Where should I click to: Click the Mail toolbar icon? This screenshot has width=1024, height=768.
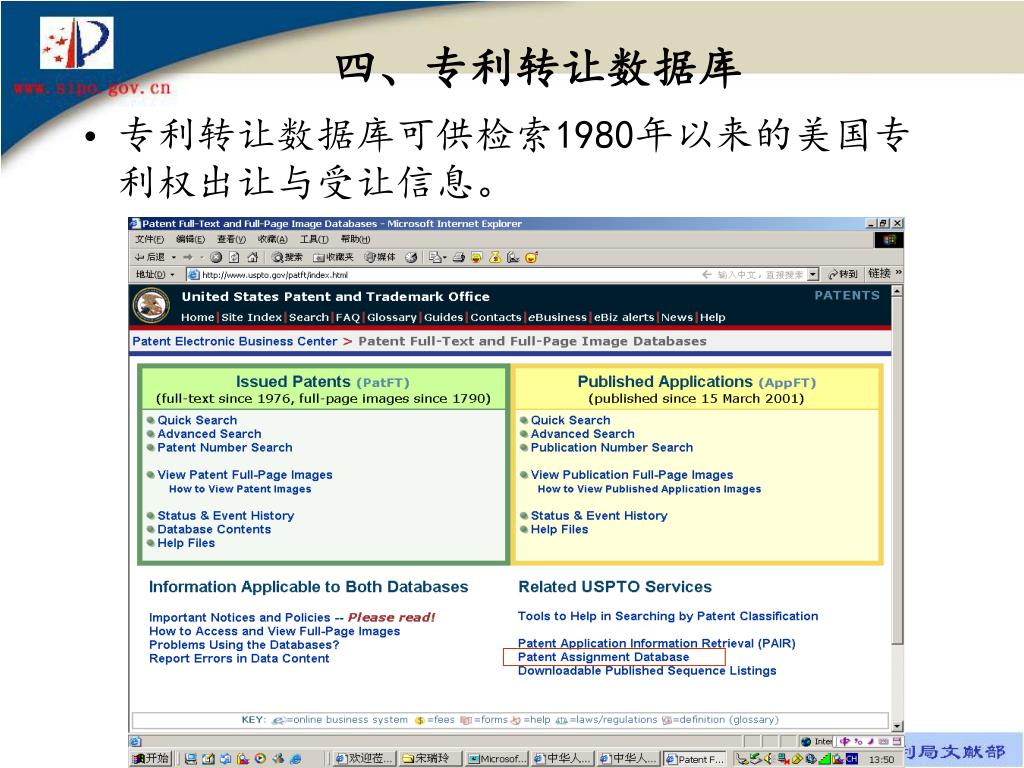435,257
